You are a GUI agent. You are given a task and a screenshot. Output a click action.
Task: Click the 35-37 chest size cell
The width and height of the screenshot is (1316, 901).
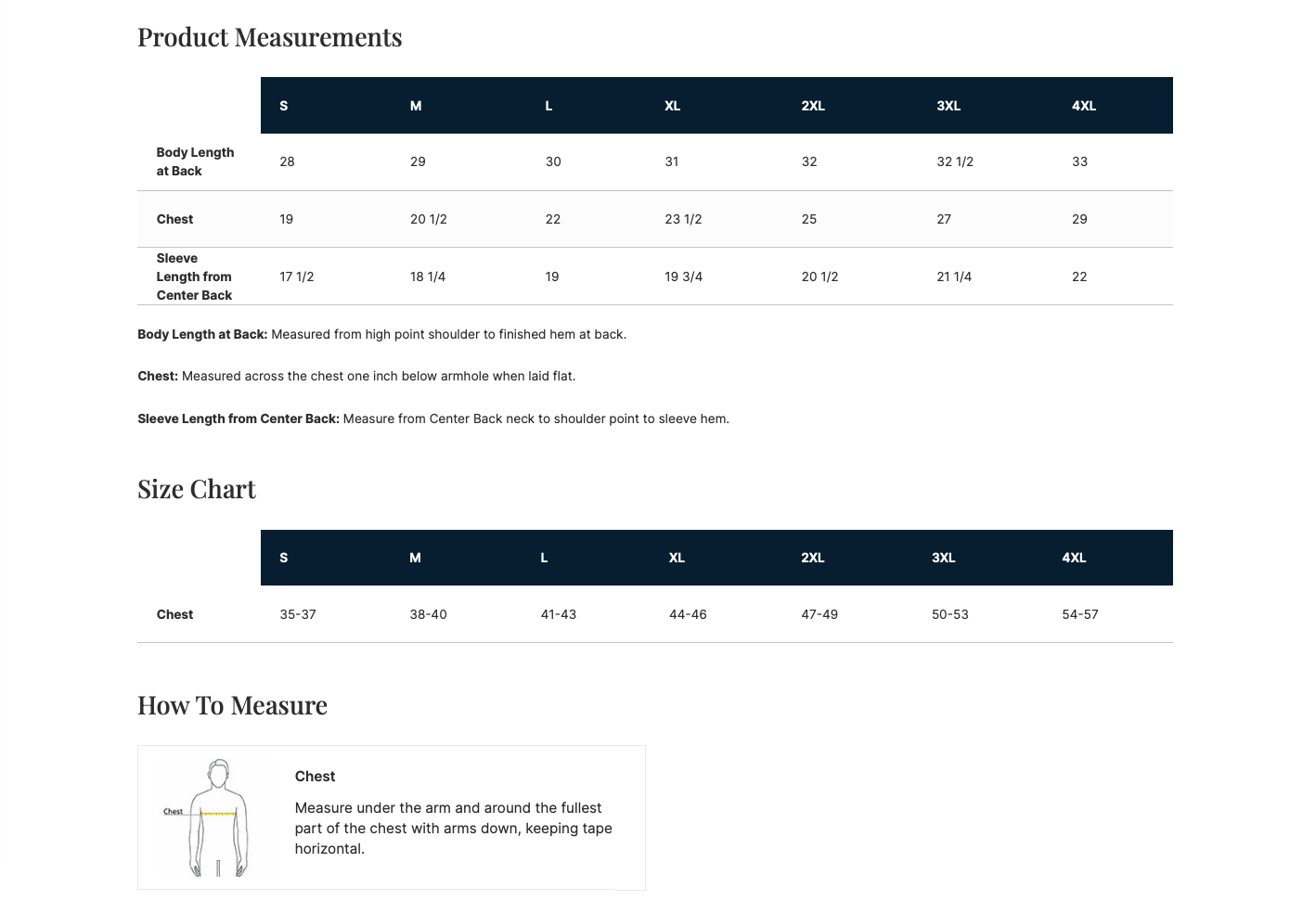coord(298,614)
